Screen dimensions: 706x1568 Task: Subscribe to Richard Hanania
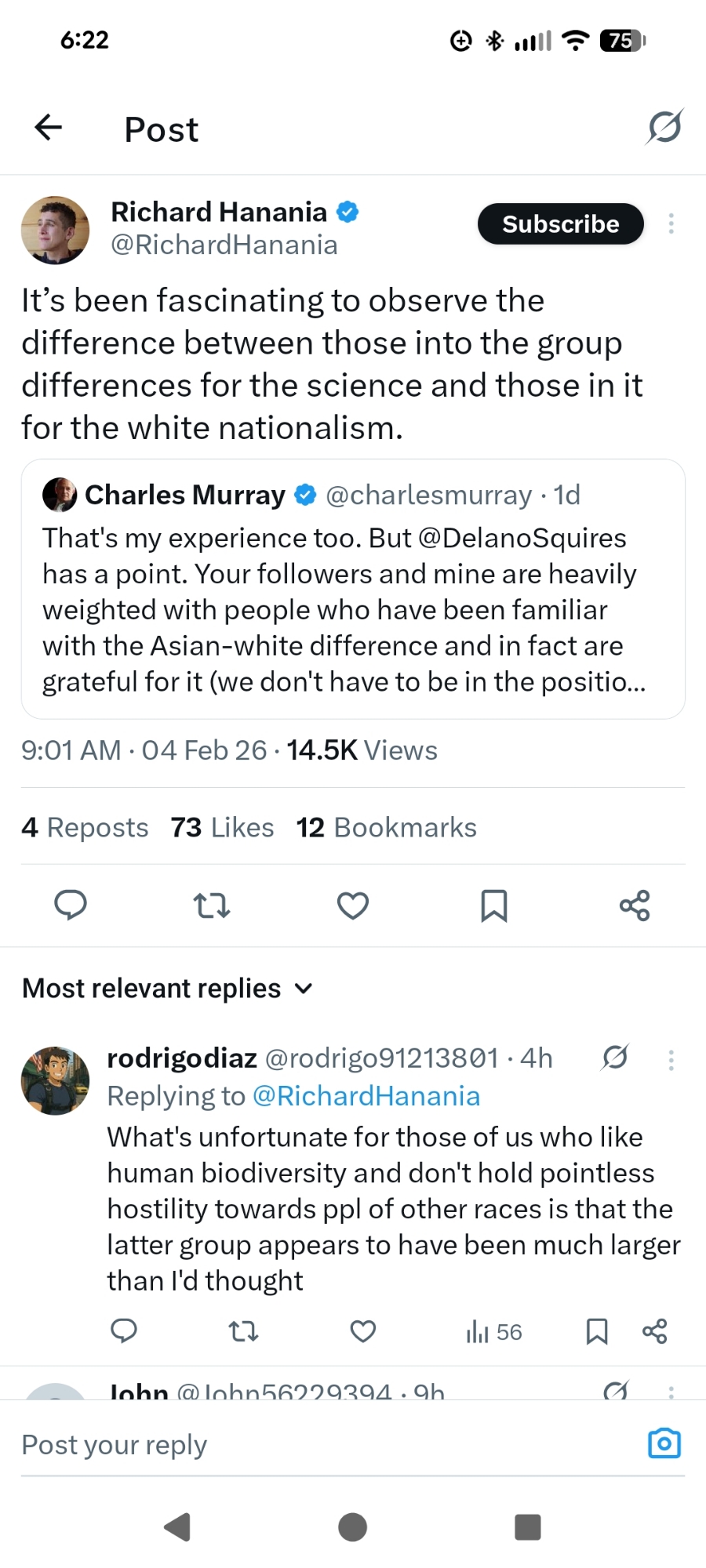click(x=560, y=224)
